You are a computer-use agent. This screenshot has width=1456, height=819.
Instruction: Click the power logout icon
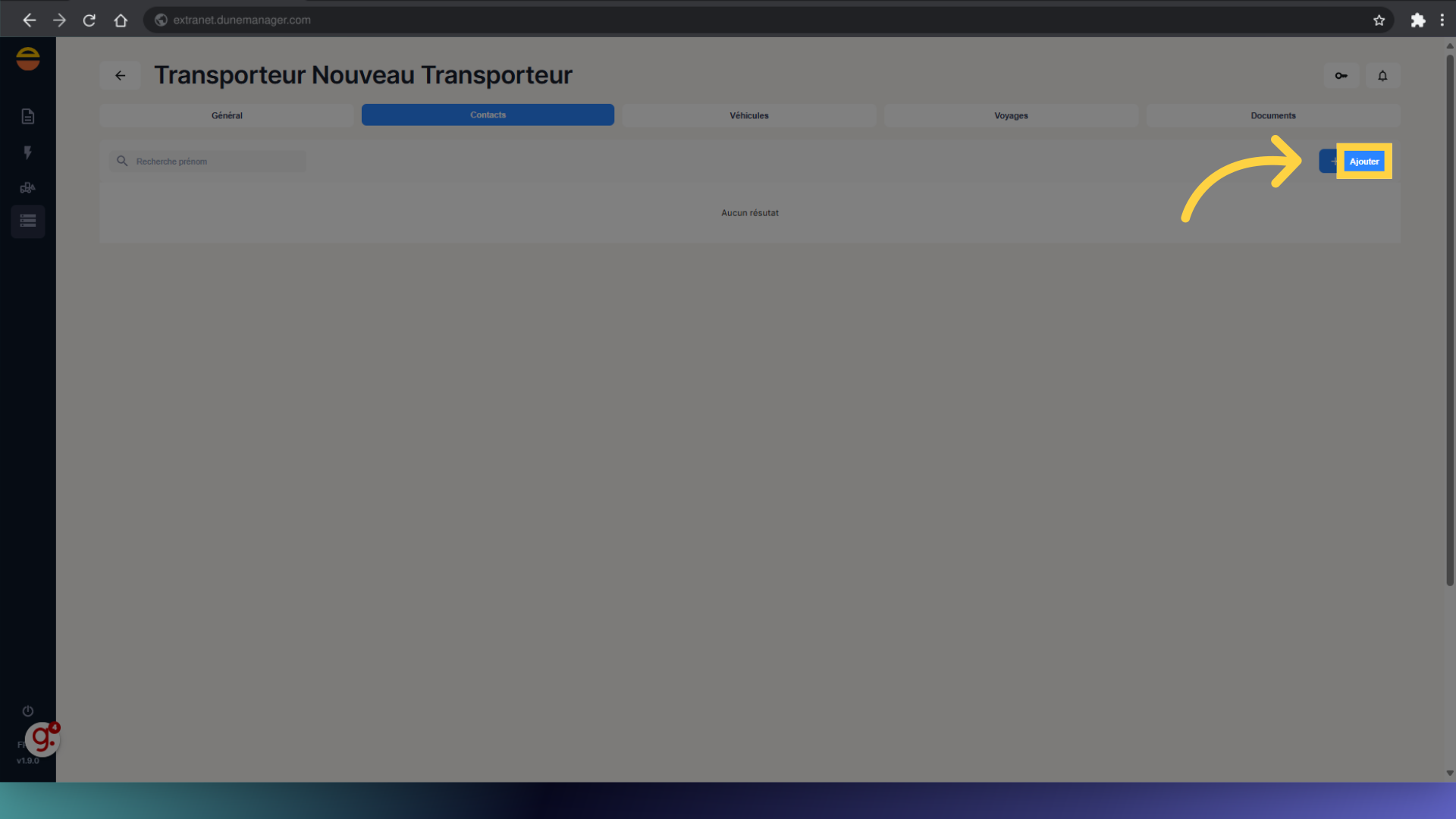28,711
